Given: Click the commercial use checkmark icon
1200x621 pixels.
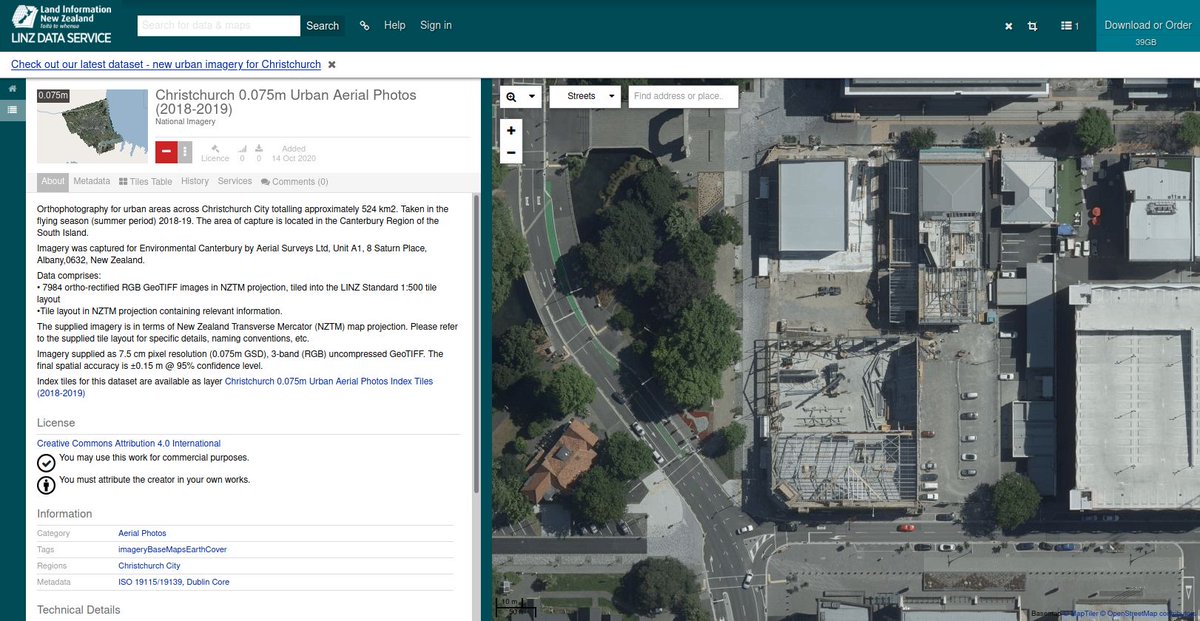Looking at the screenshot, I should (x=46, y=462).
